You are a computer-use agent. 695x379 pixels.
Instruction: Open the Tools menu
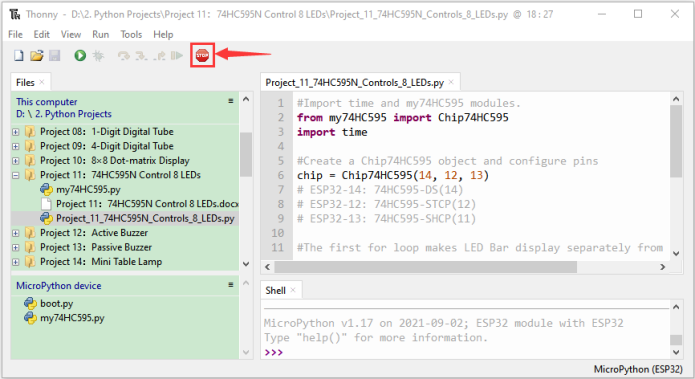point(131,34)
